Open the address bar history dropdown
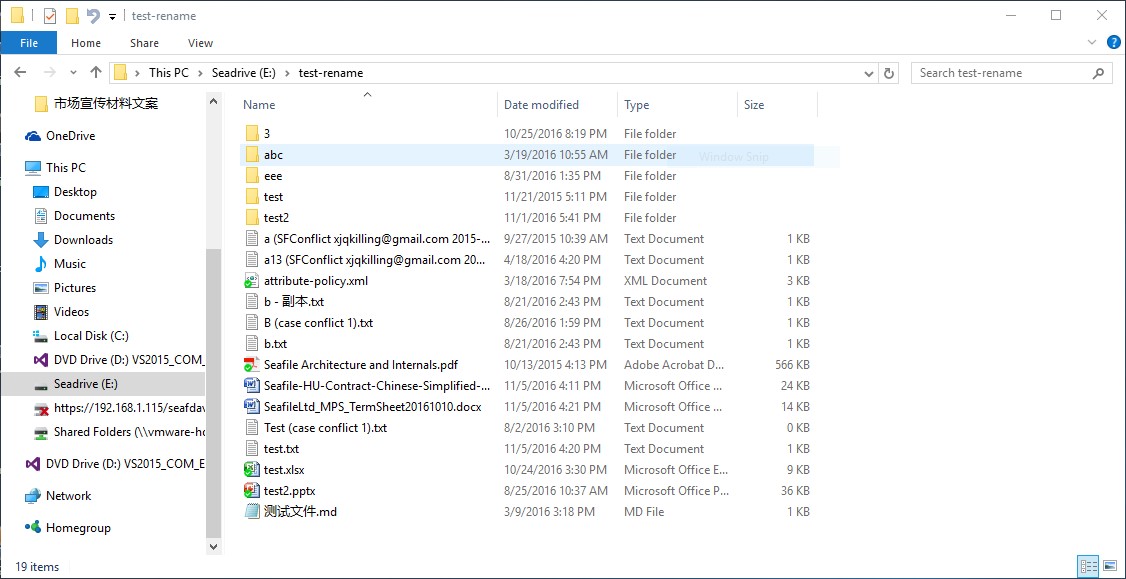The width and height of the screenshot is (1126, 579). (x=869, y=73)
